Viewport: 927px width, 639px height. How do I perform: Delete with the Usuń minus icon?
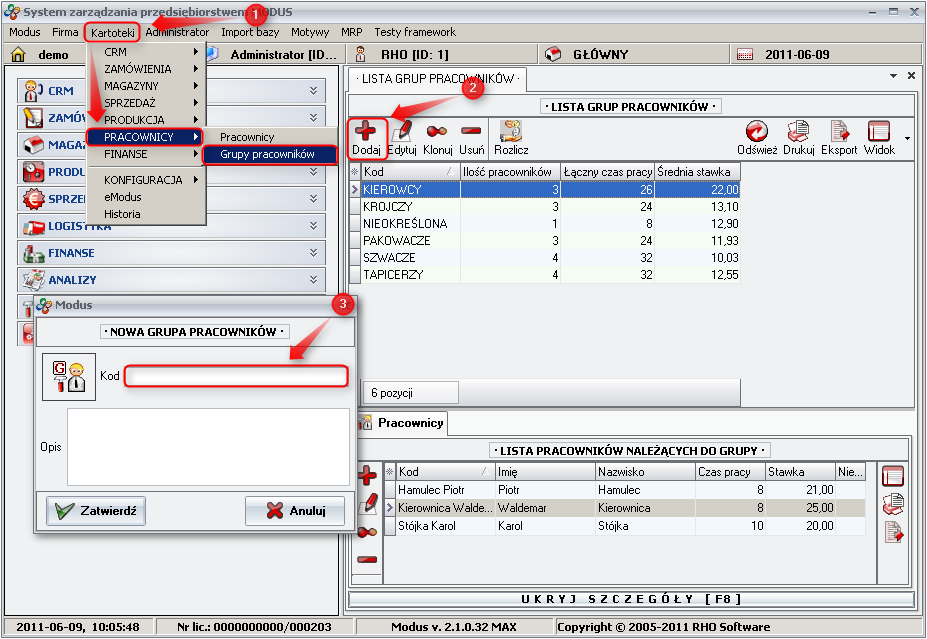coord(472,138)
